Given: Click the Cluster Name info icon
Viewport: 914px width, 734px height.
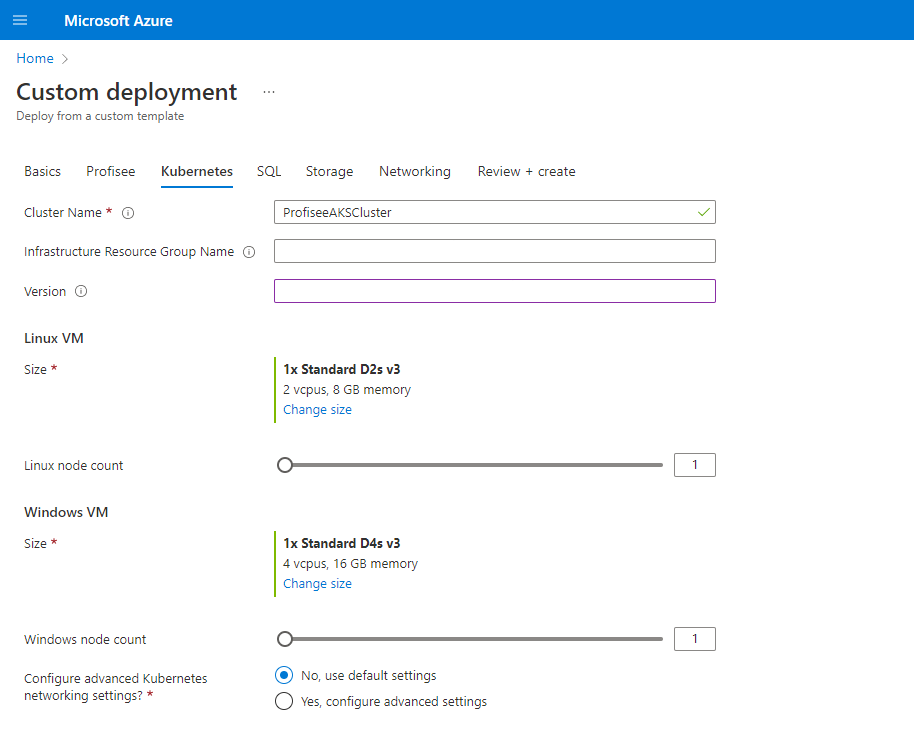Looking at the screenshot, I should (128, 213).
